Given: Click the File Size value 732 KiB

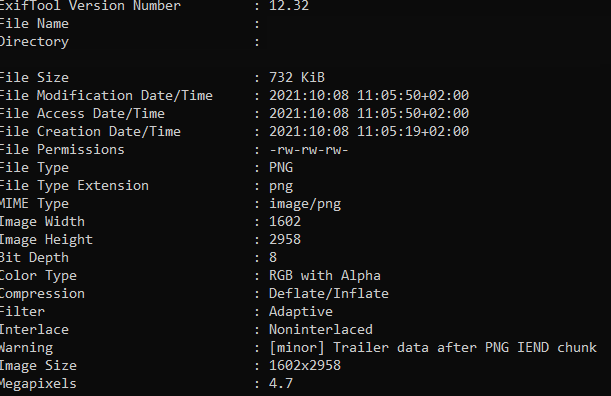Looking at the screenshot, I should coord(297,77).
